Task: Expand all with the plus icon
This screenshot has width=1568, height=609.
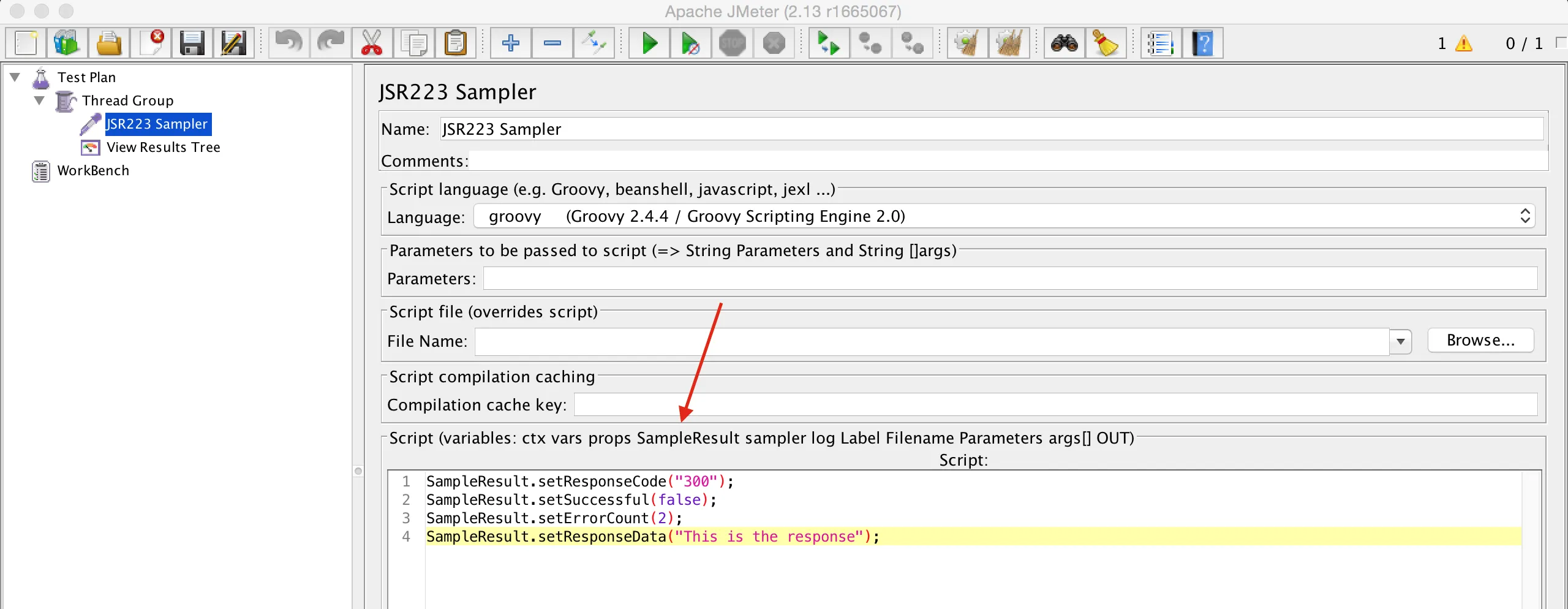Action: pyautogui.click(x=511, y=43)
